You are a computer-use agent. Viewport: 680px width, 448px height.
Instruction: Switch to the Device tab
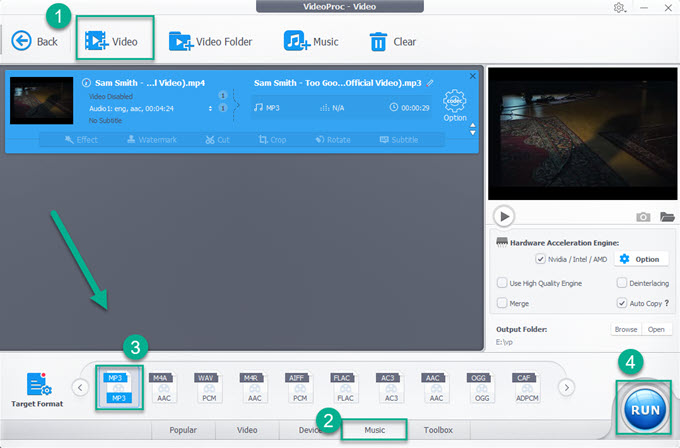click(x=310, y=430)
